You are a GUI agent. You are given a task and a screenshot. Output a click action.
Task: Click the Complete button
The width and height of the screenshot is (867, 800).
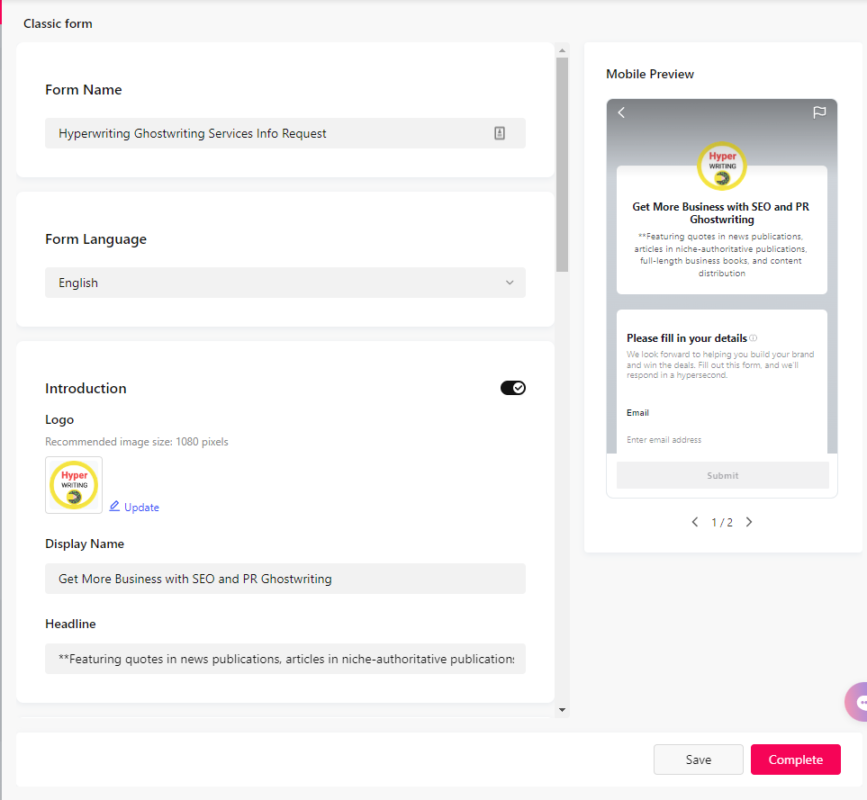[x=796, y=760]
